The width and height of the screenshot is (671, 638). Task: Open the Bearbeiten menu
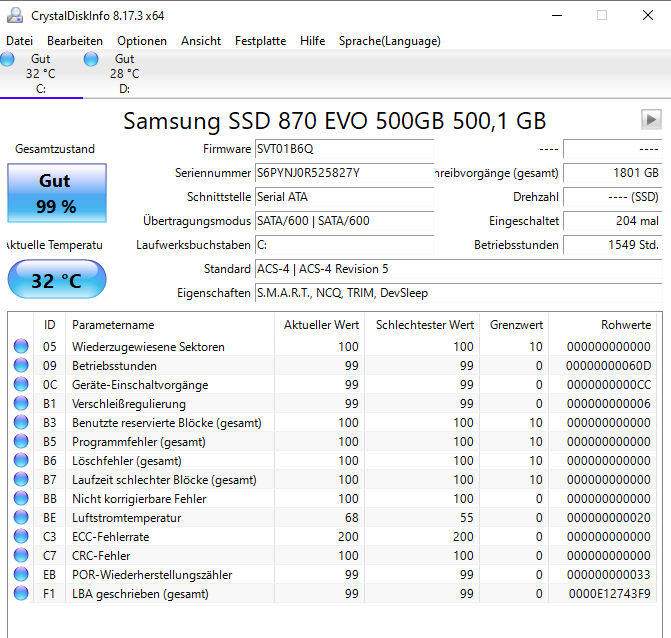pyautogui.click(x=75, y=41)
